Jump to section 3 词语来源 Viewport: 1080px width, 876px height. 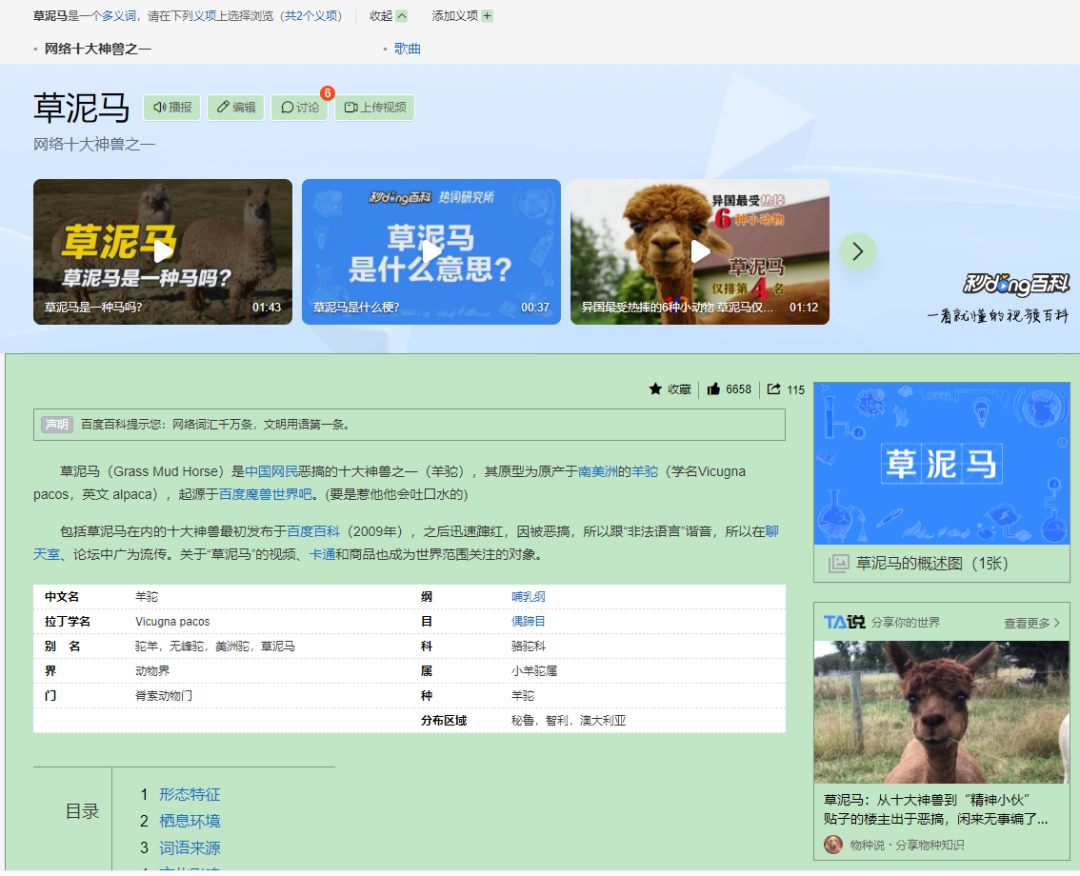tap(189, 848)
